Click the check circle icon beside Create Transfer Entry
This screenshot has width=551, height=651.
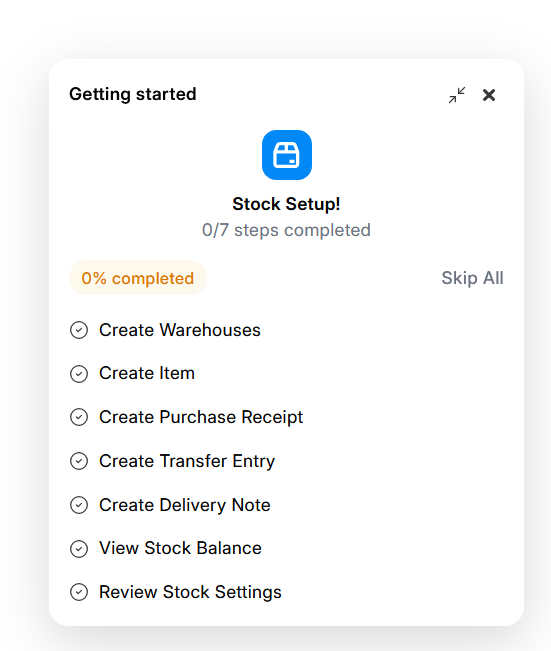pos(79,461)
